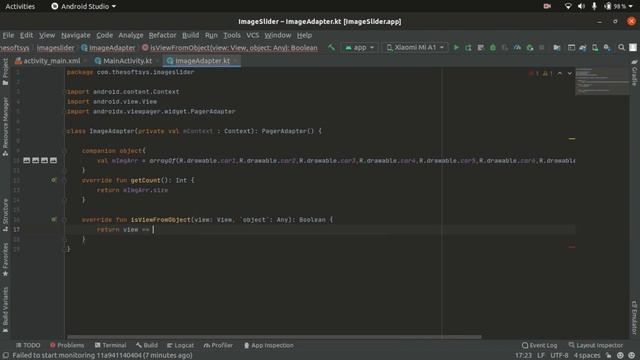Open the VCS menu
The image size is (640, 360).
coord(253,35)
